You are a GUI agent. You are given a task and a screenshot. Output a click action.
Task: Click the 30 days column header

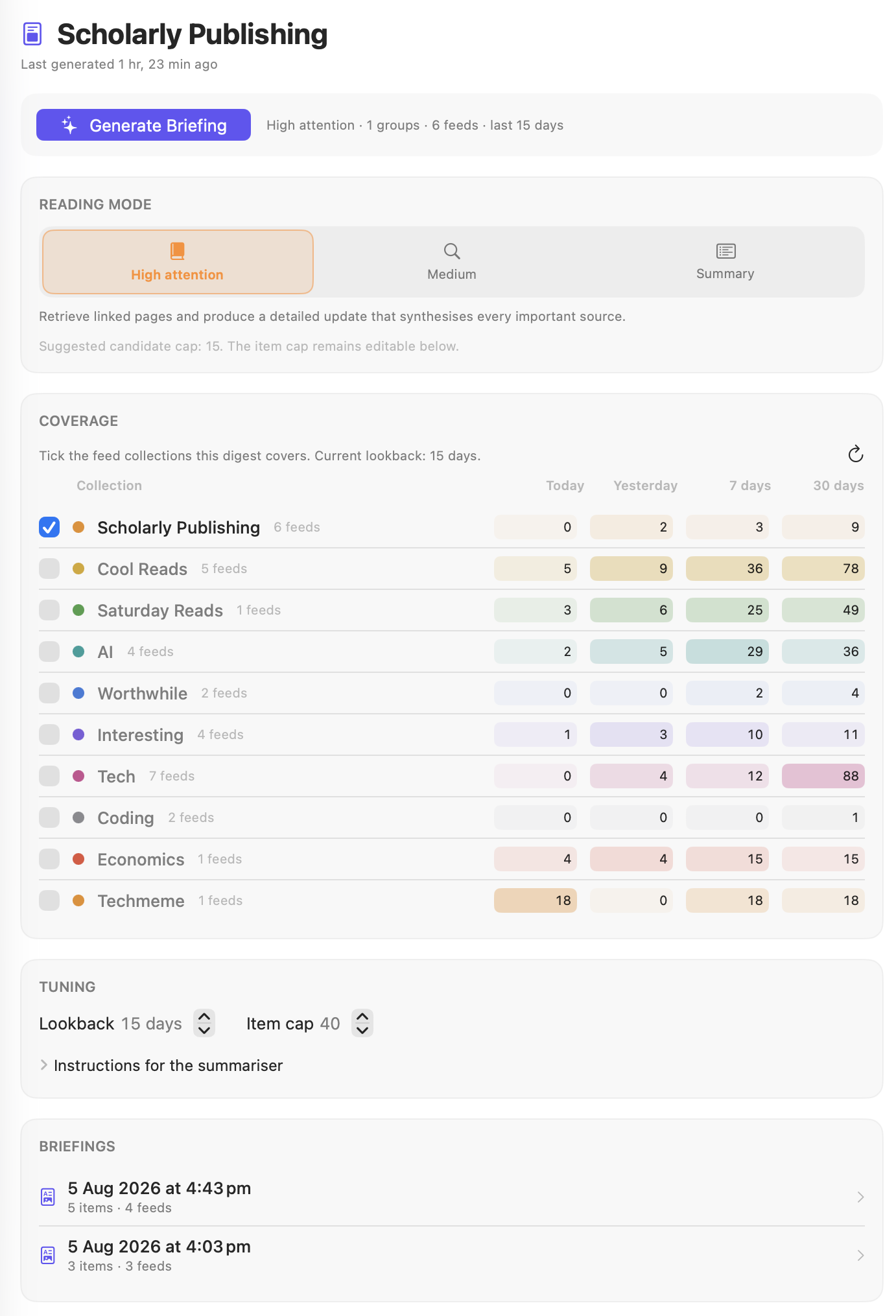(x=838, y=486)
